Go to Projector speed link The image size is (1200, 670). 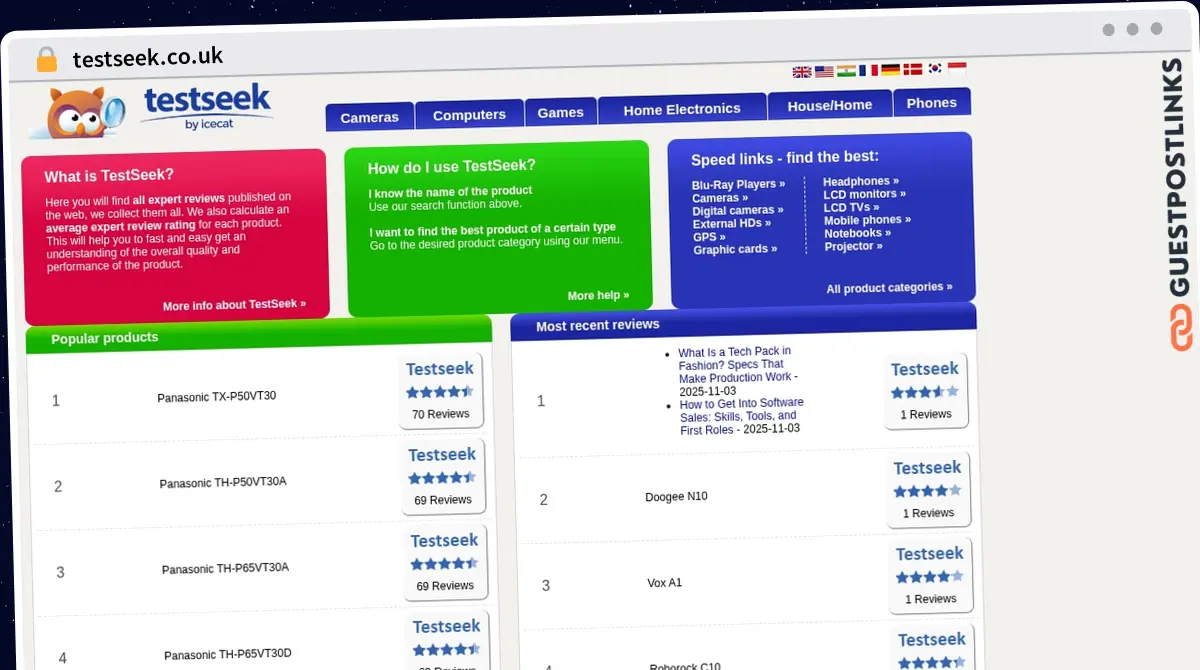point(854,246)
